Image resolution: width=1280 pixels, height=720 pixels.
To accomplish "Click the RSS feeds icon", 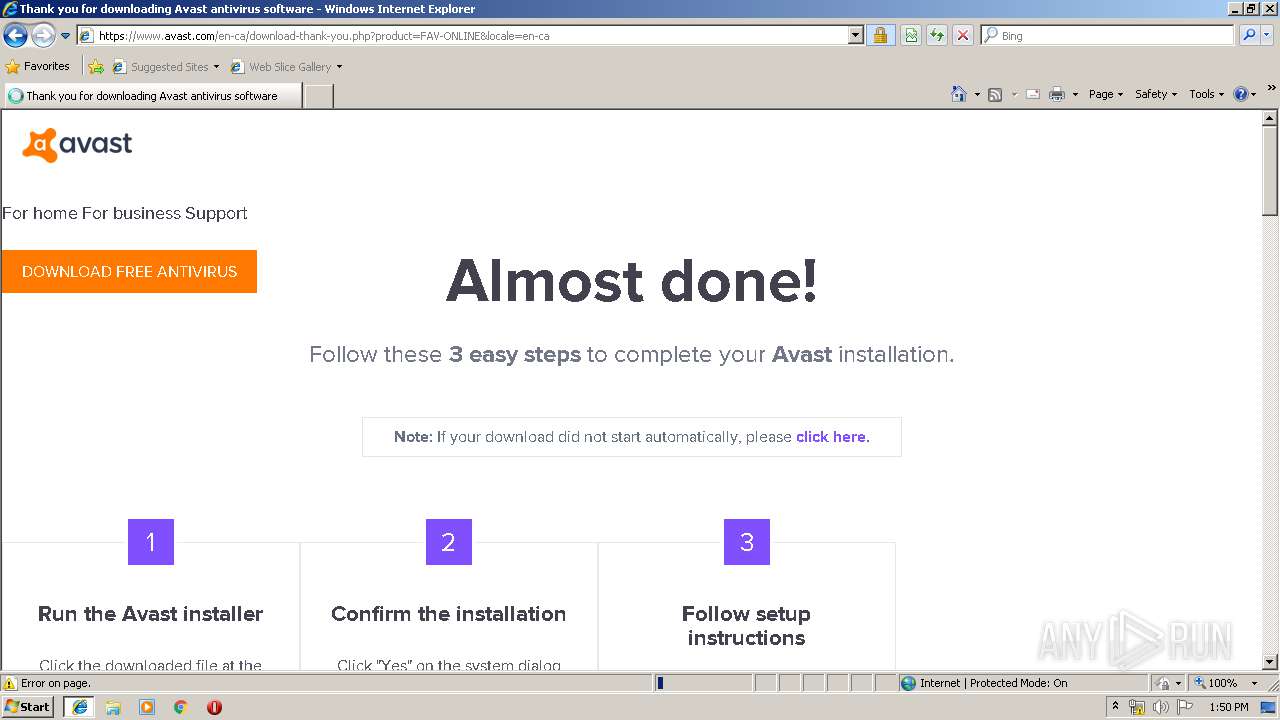I will coord(995,94).
